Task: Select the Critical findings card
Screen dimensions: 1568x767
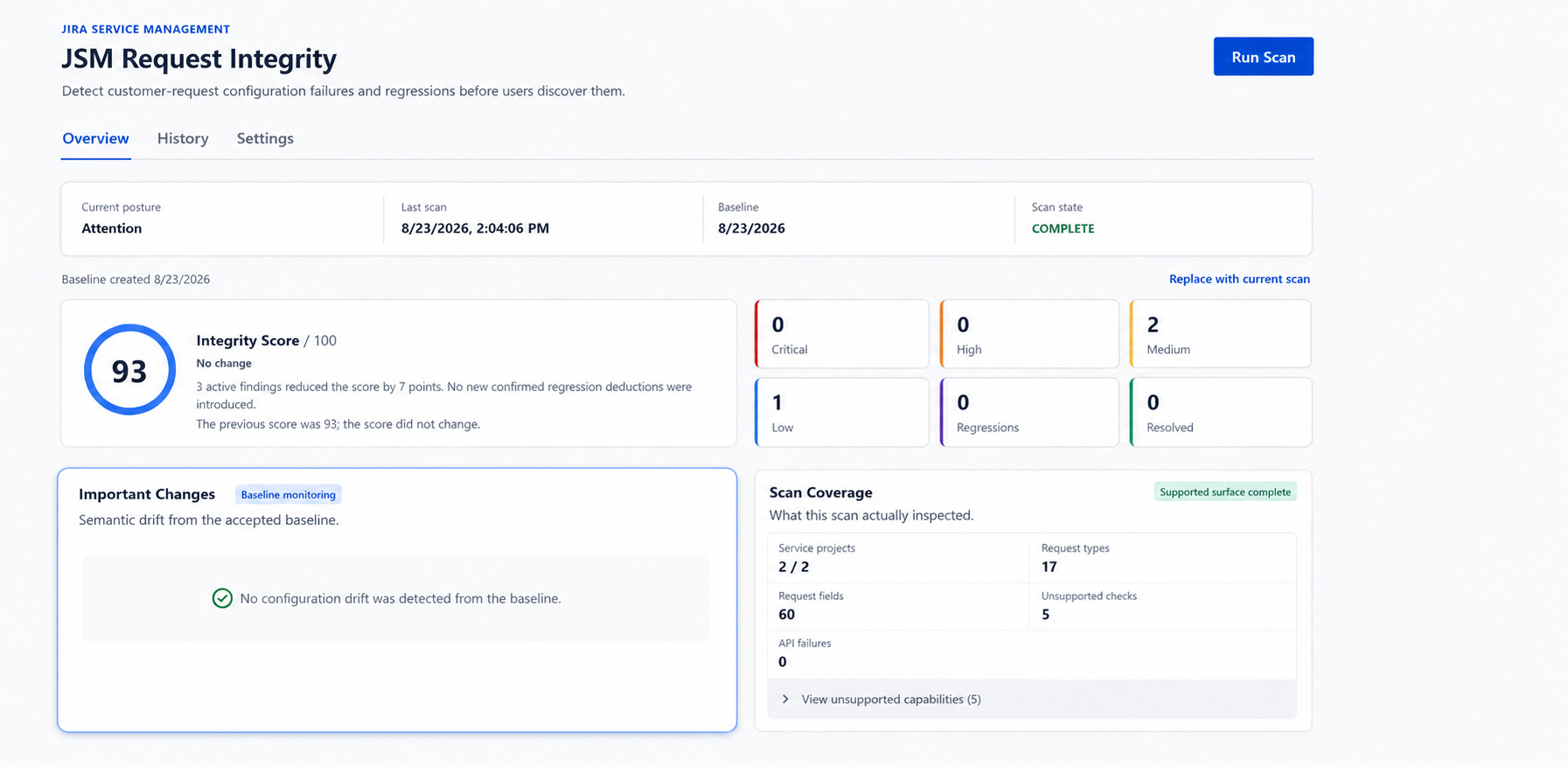Action: tap(841, 334)
